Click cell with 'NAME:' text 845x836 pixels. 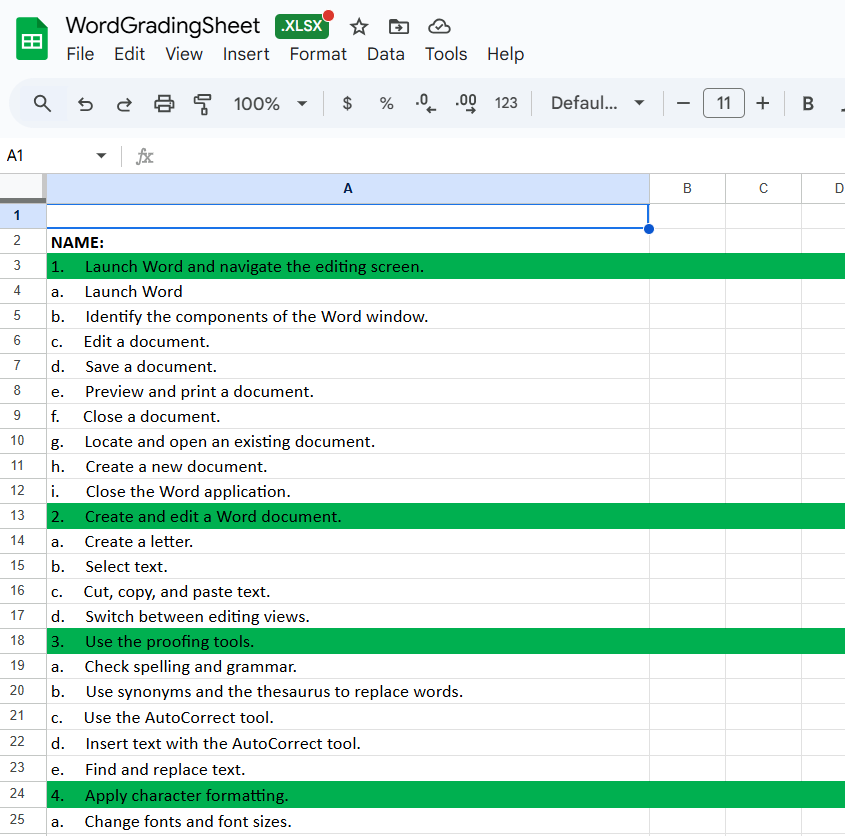348,241
